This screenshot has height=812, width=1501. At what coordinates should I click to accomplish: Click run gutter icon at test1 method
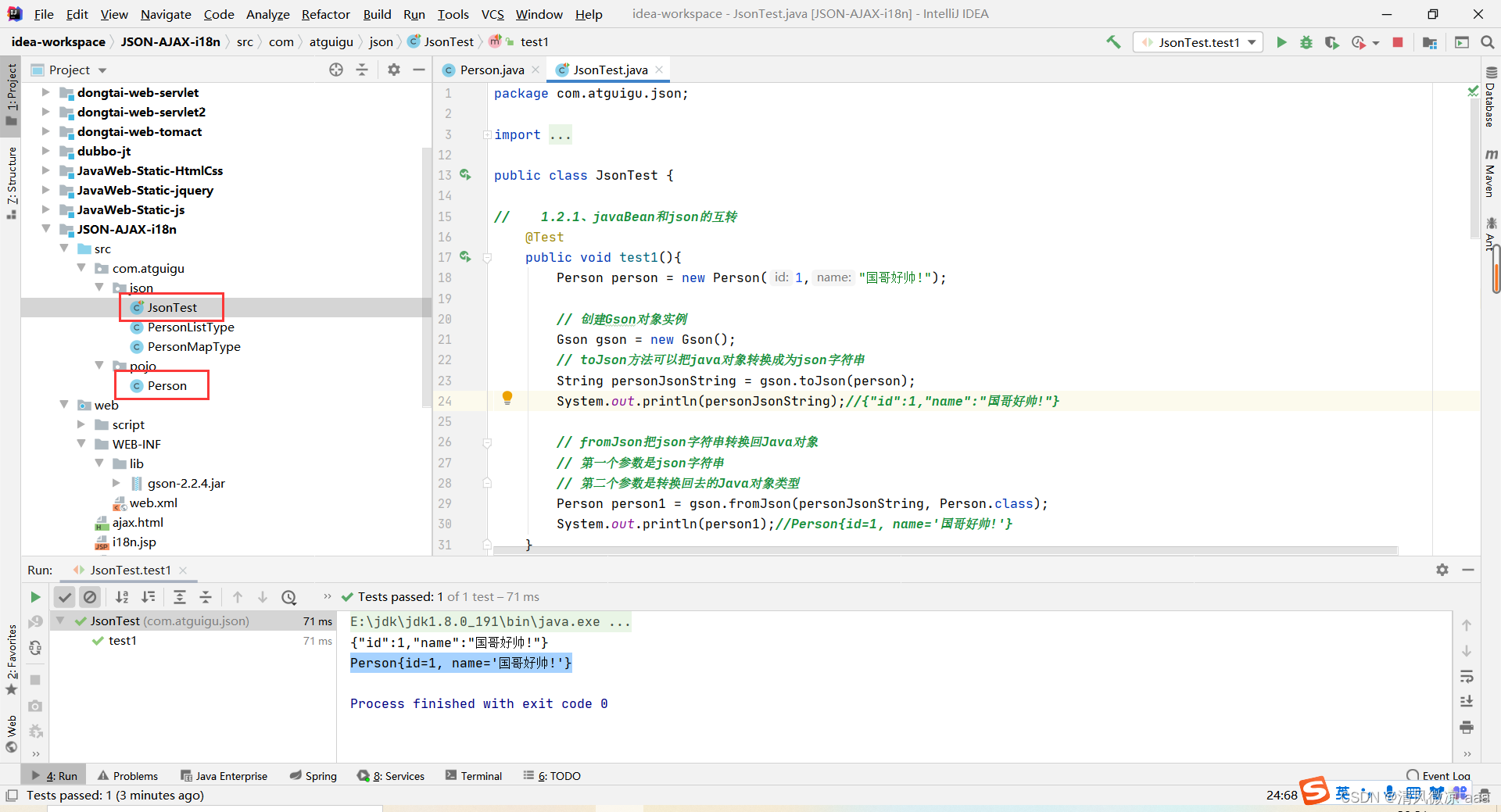coord(465,256)
